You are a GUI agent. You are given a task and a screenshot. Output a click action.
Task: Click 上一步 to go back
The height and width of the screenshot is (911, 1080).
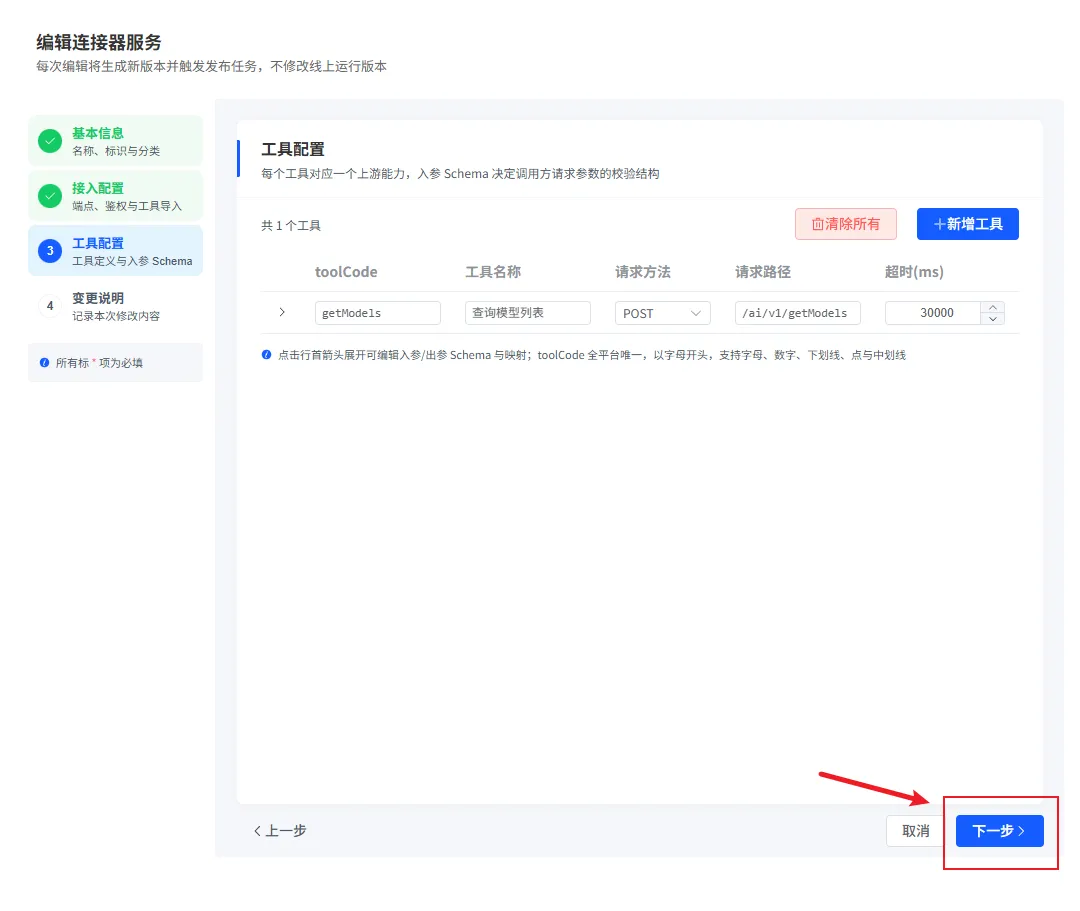[280, 831]
